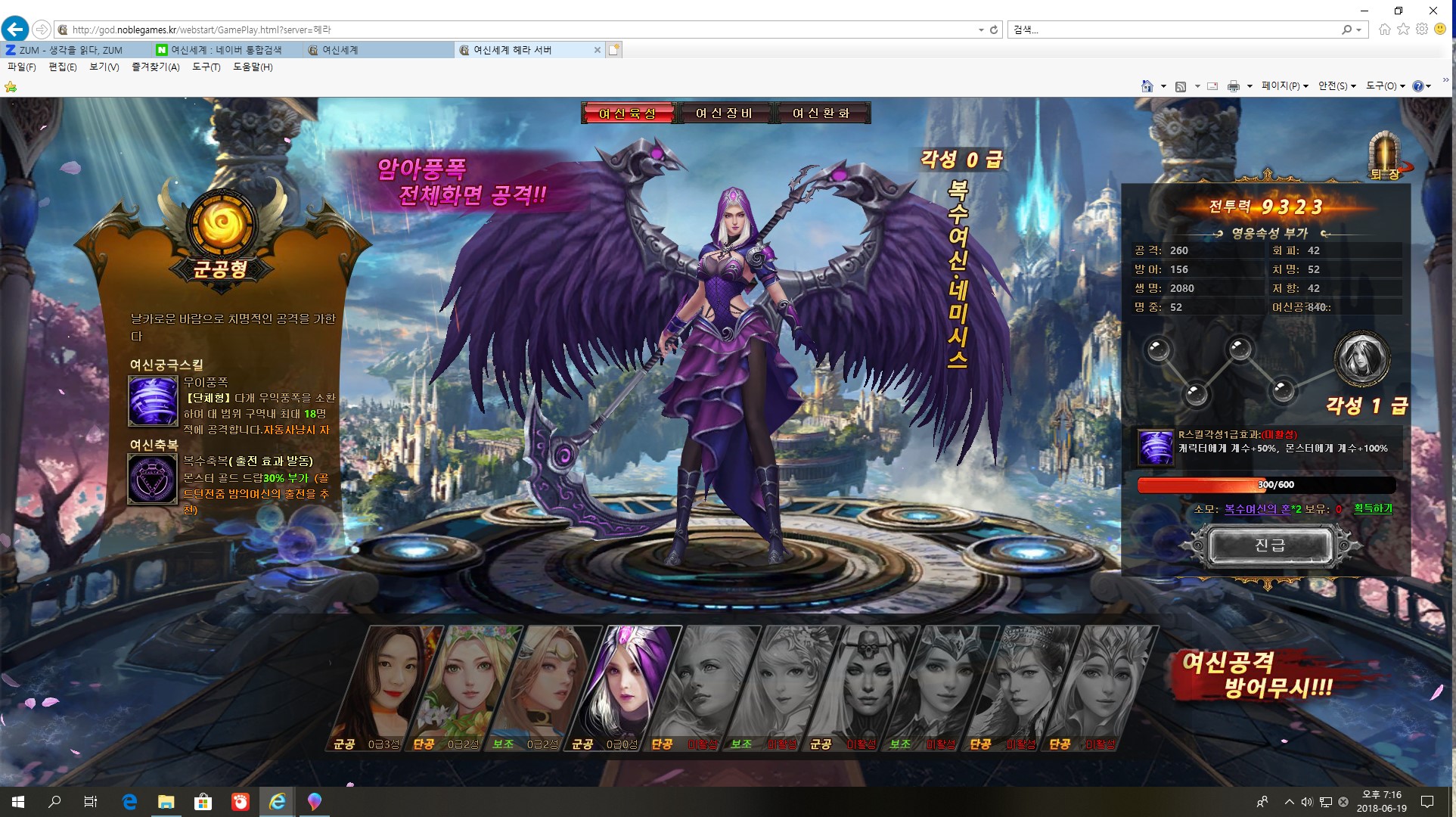Screen dimensions: 1456x817
Task: Open the browser Home icon beside the search box
Action: [1384, 30]
